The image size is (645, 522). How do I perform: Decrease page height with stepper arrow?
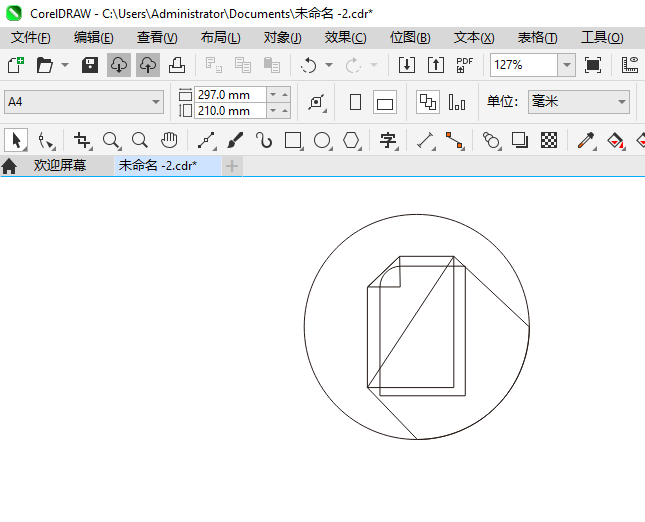pyautogui.click(x=273, y=111)
